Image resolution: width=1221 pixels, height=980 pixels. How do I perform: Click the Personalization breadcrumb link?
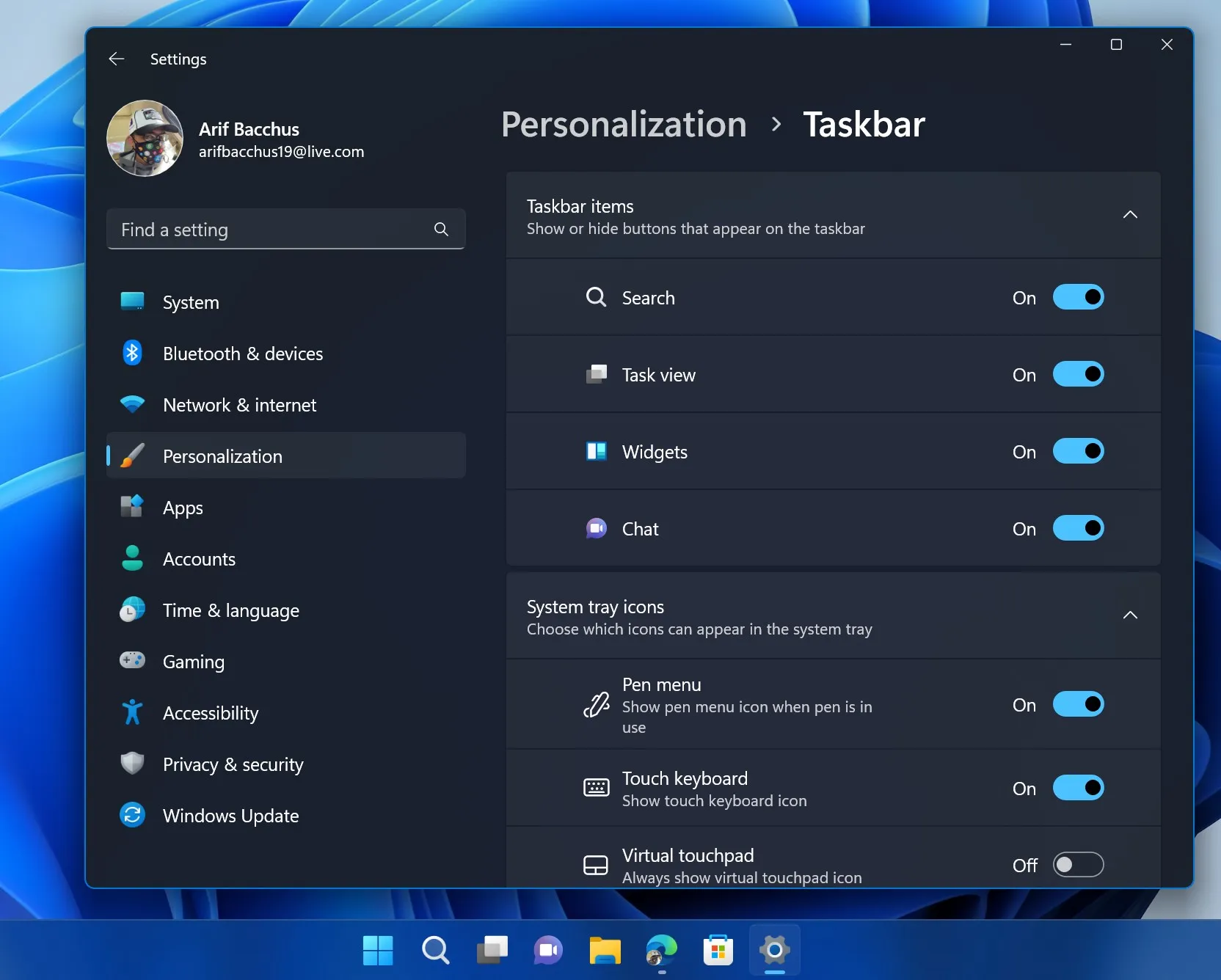[x=623, y=124]
